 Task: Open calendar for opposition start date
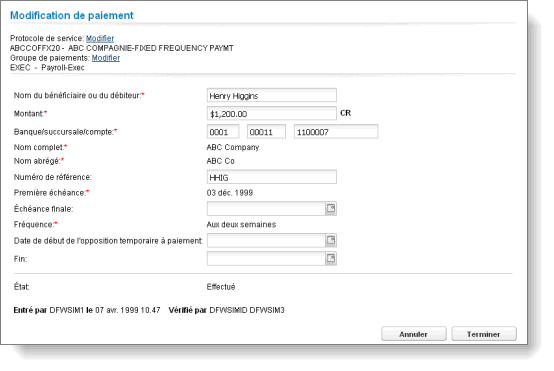click(331, 241)
